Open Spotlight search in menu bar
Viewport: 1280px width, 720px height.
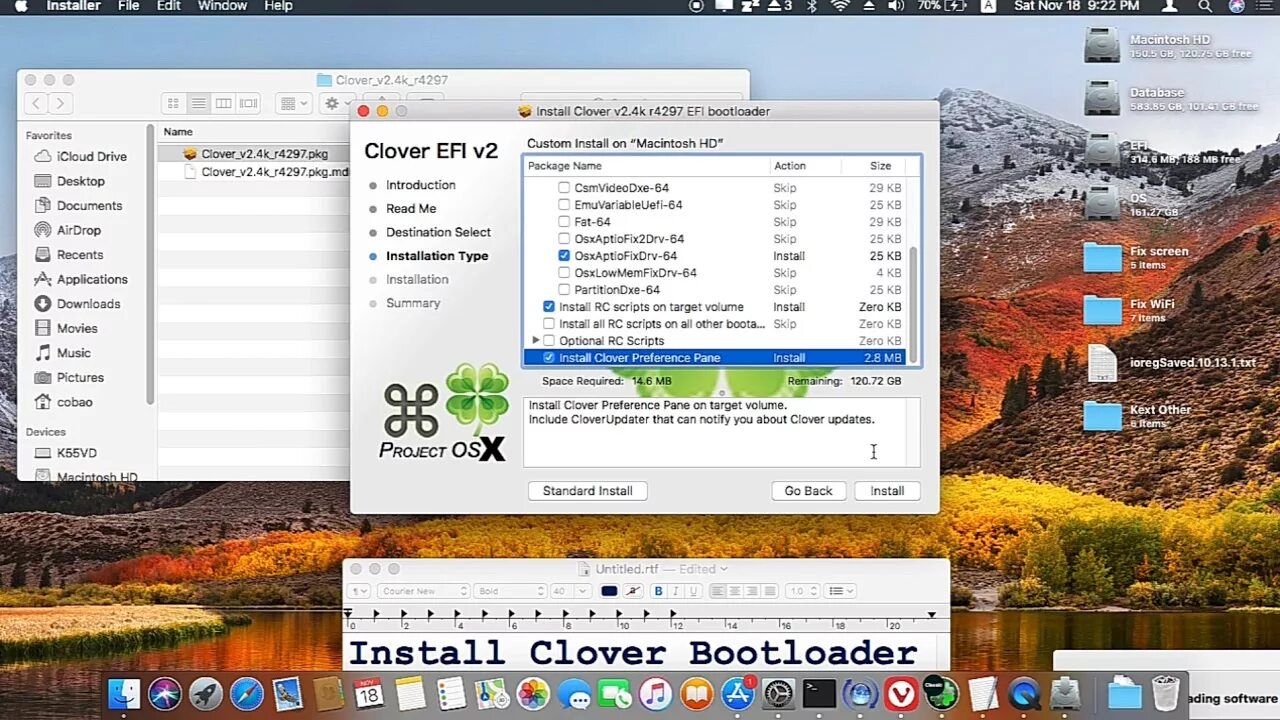point(1204,6)
